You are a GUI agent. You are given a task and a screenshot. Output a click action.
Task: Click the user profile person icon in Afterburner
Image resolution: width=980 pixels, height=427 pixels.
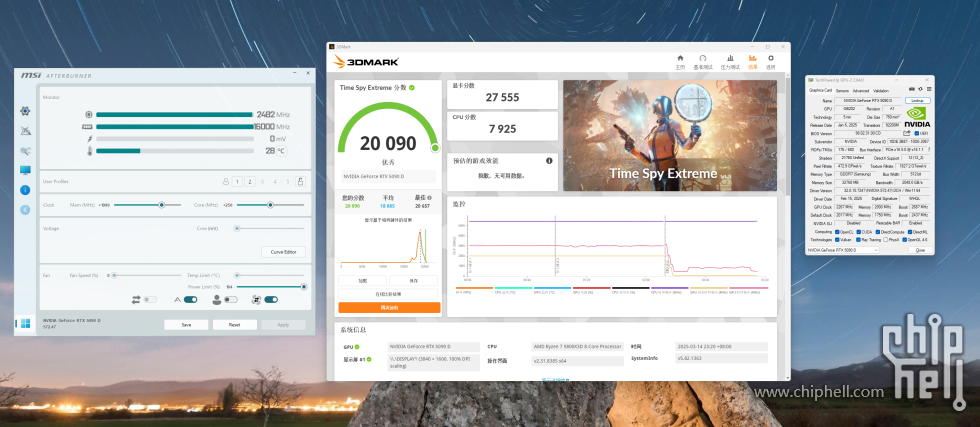[226, 181]
